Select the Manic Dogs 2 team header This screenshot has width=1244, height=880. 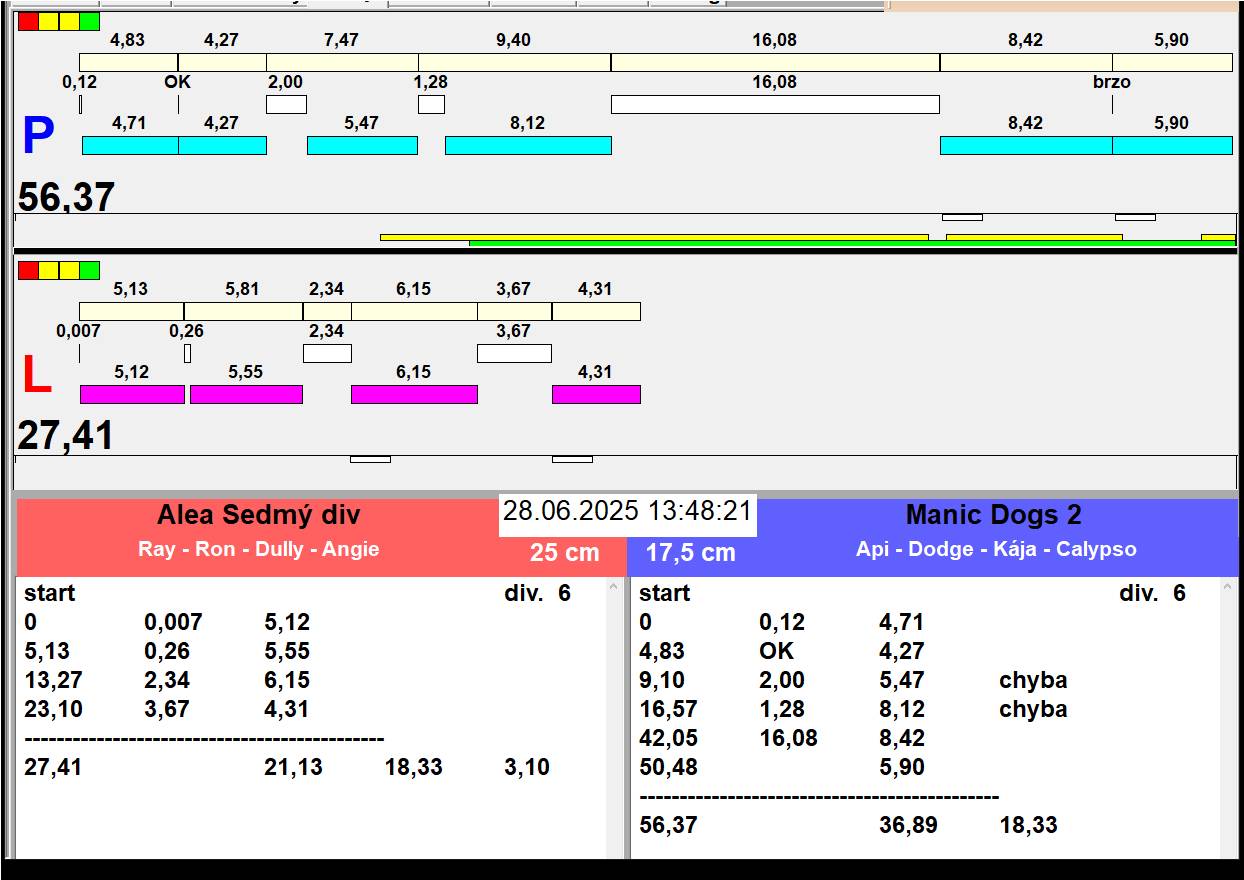tap(993, 516)
